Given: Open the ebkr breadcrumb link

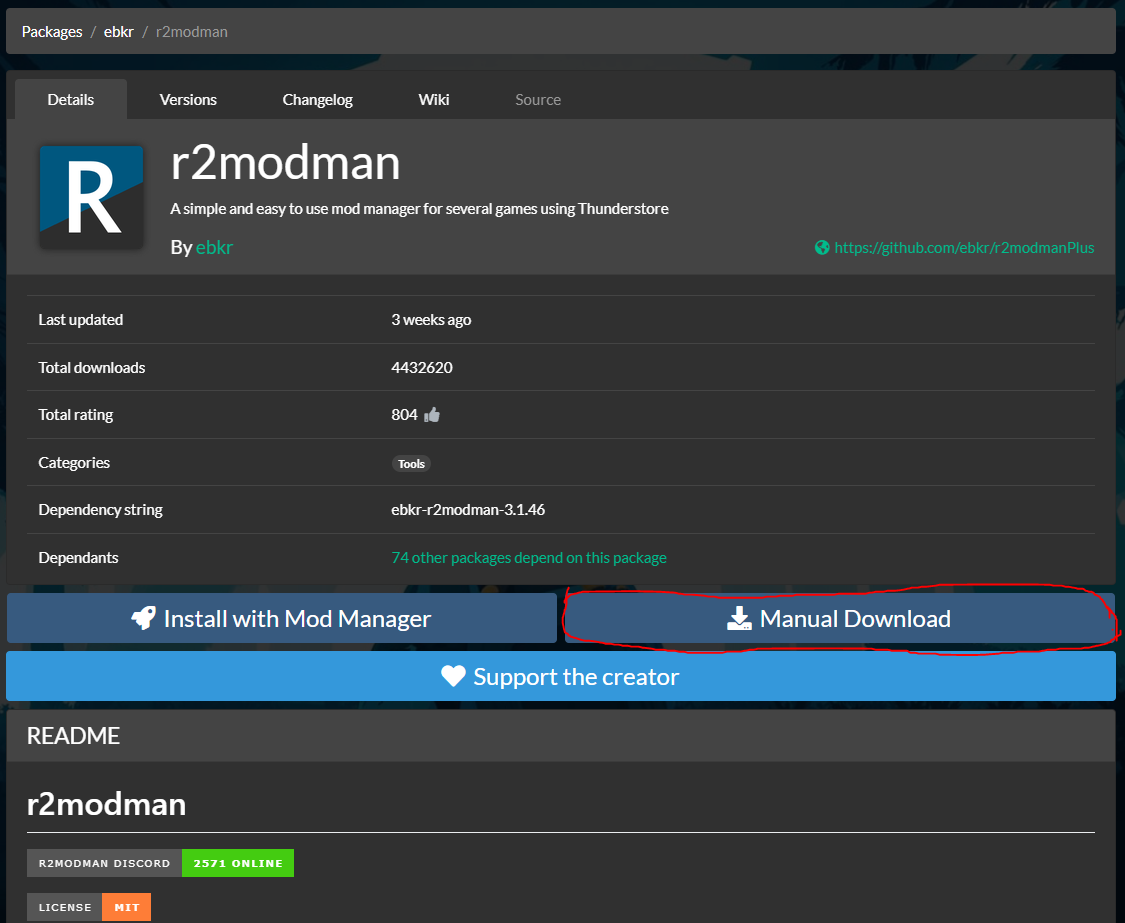Looking at the screenshot, I should tap(118, 32).
